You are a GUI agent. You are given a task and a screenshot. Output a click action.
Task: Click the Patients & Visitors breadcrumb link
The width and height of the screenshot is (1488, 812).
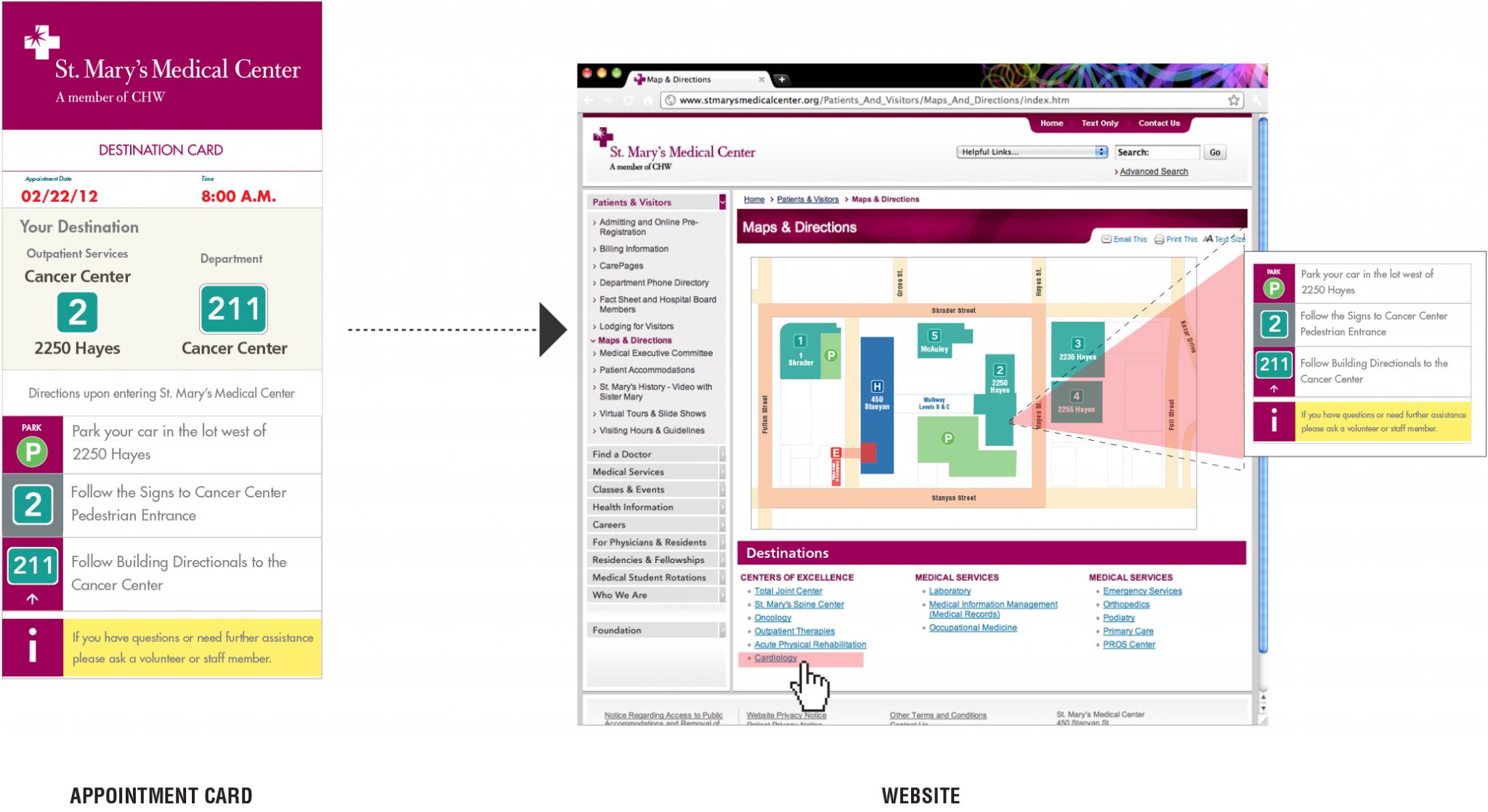pyautogui.click(x=807, y=199)
